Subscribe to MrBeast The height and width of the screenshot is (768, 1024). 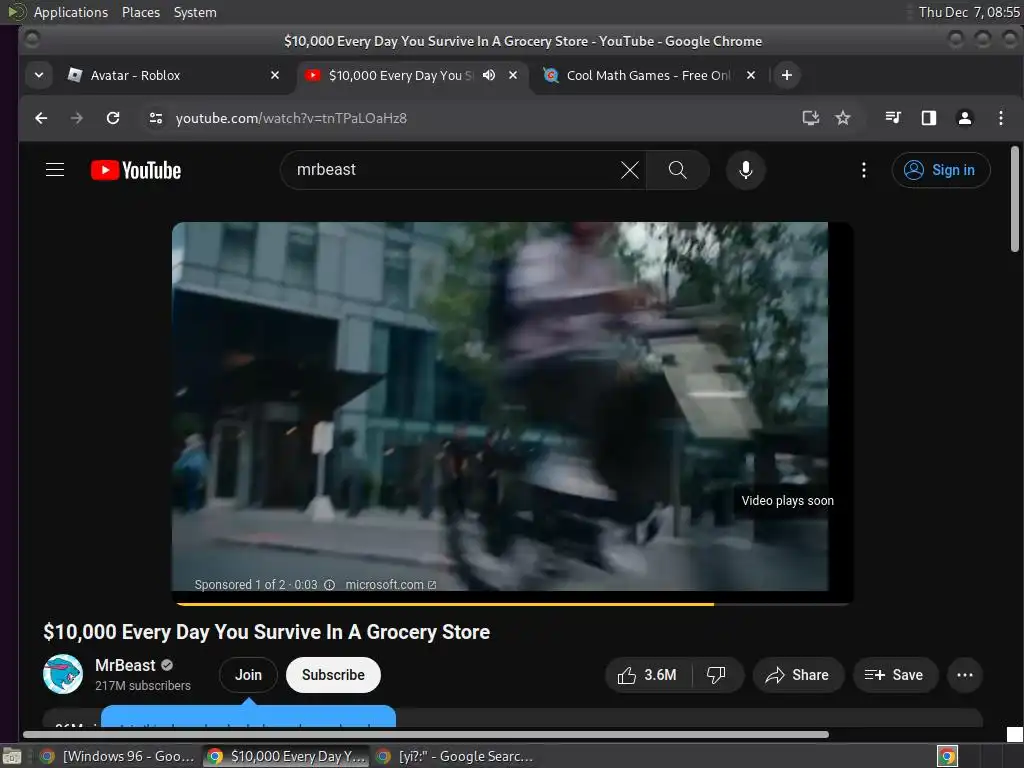point(333,675)
